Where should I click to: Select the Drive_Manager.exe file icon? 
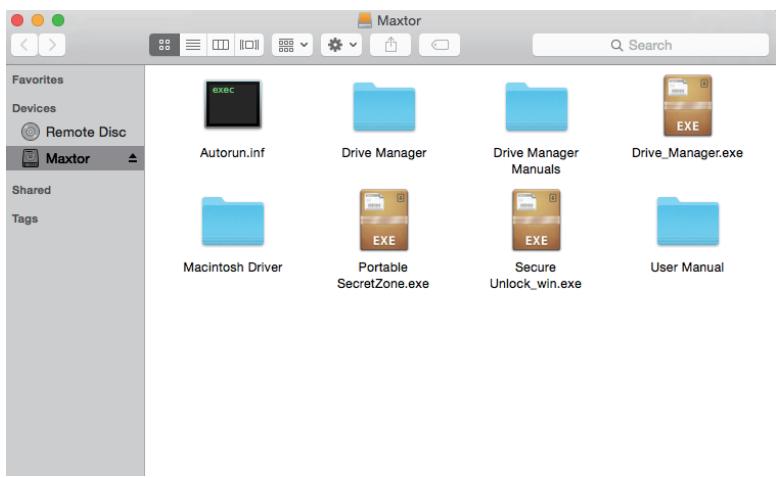[x=687, y=105]
